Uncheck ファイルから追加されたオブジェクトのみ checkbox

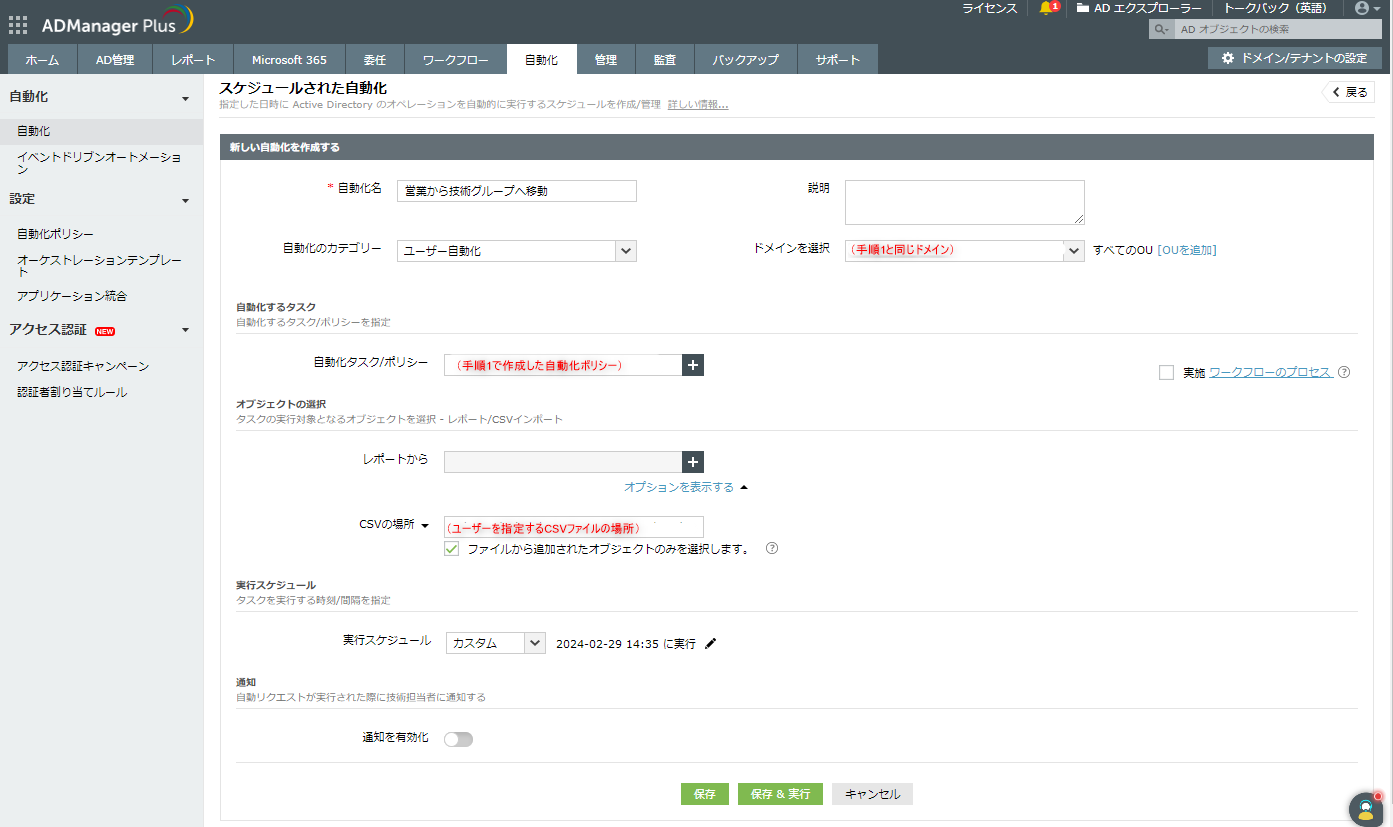click(x=452, y=549)
